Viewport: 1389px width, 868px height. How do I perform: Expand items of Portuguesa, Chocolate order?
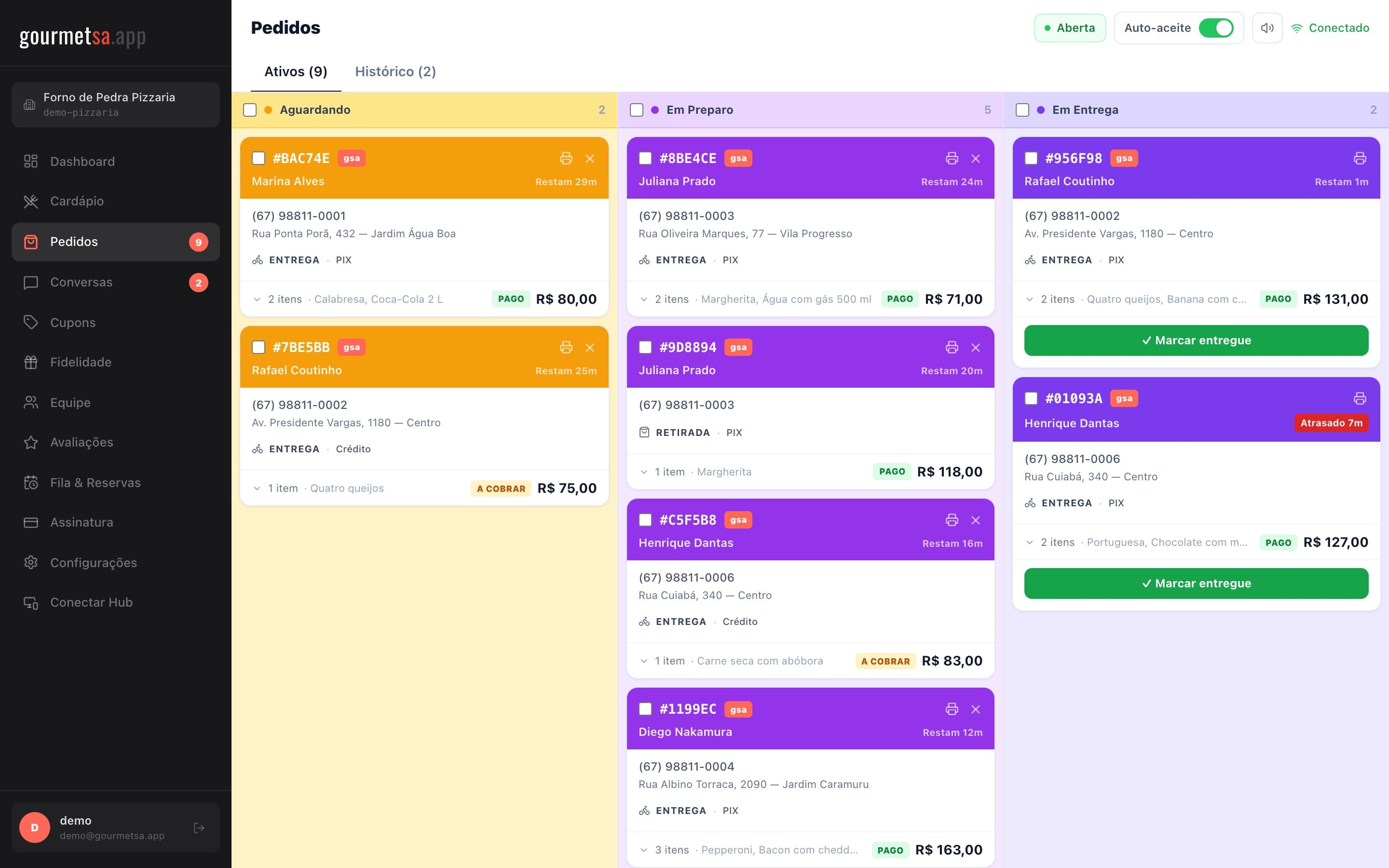1029,542
